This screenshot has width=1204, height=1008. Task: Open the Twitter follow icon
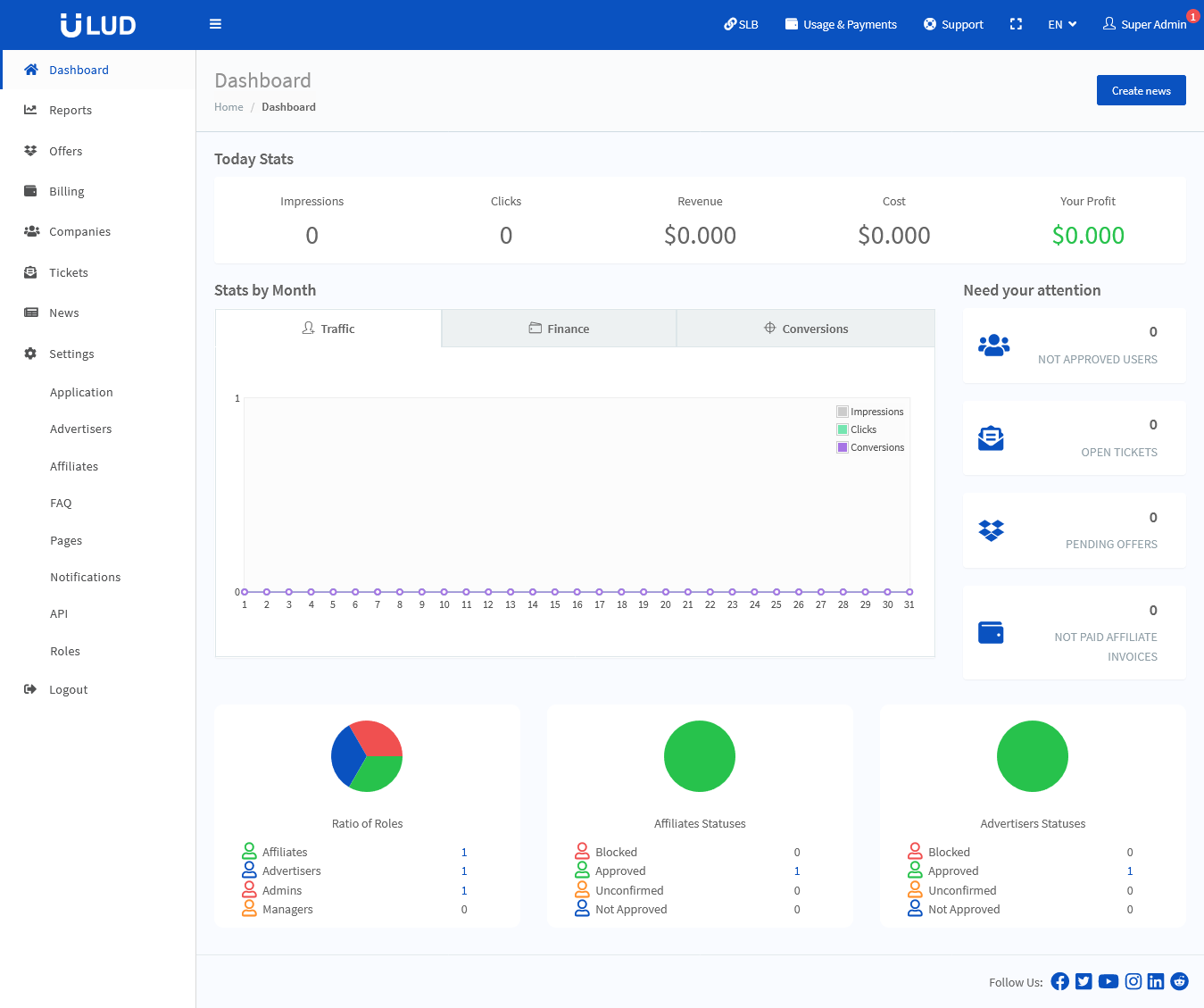tap(1084, 982)
